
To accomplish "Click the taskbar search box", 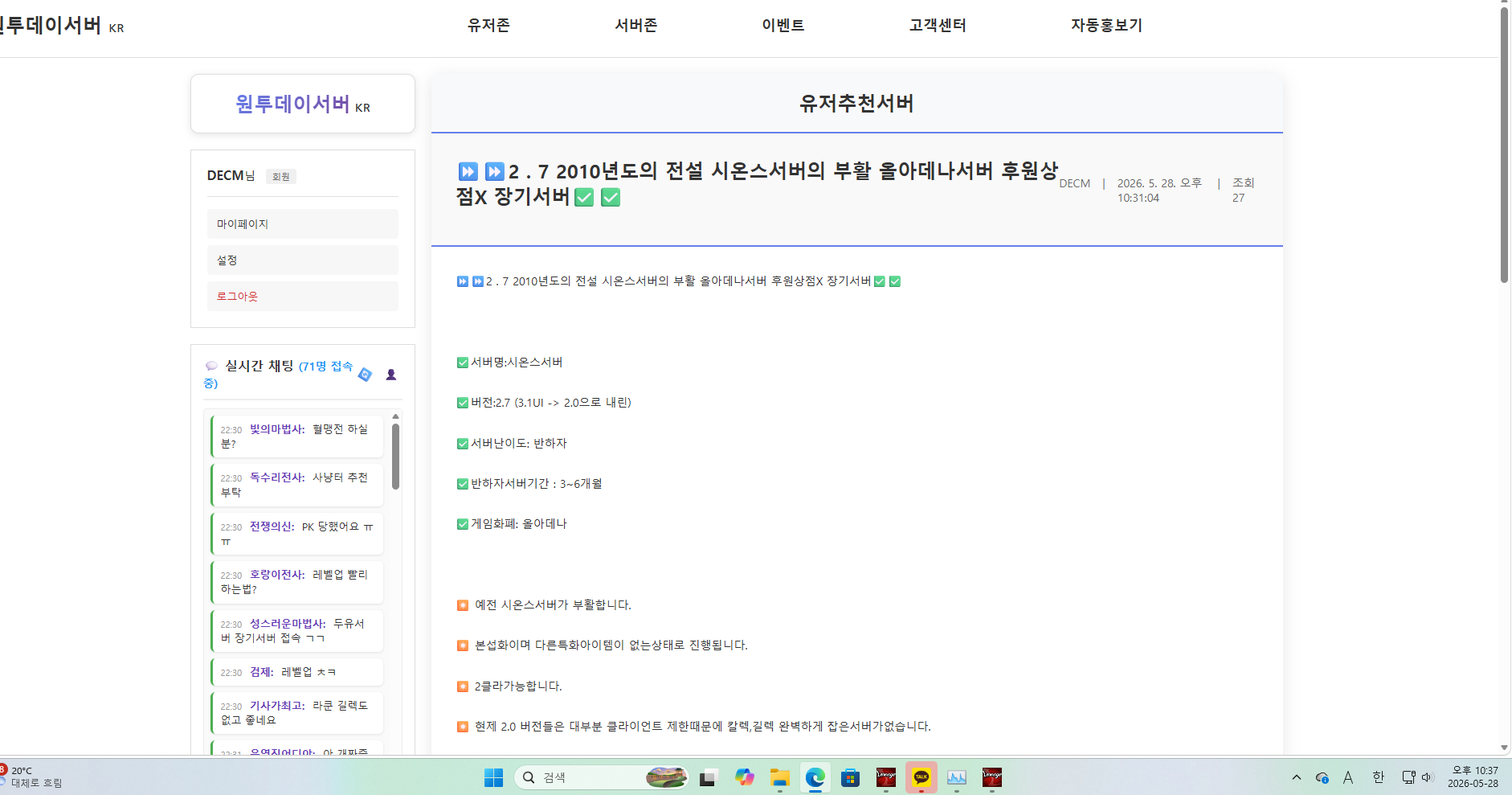I will click(601, 777).
